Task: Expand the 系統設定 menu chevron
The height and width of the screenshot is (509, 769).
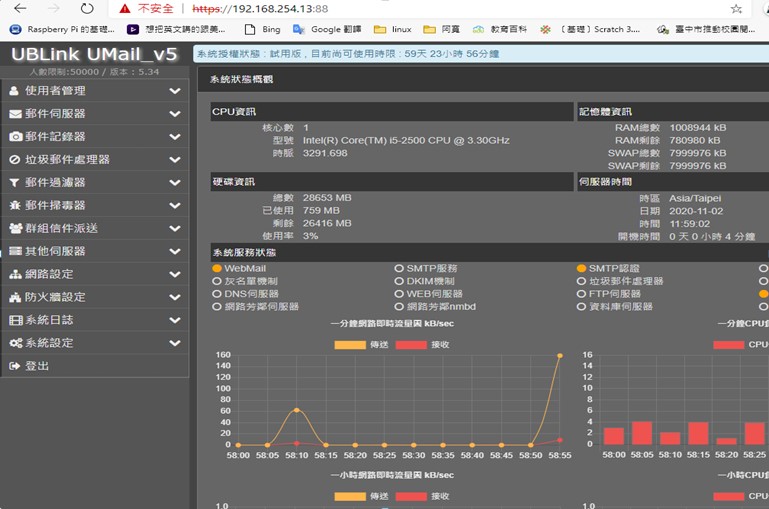Action: [x=175, y=343]
